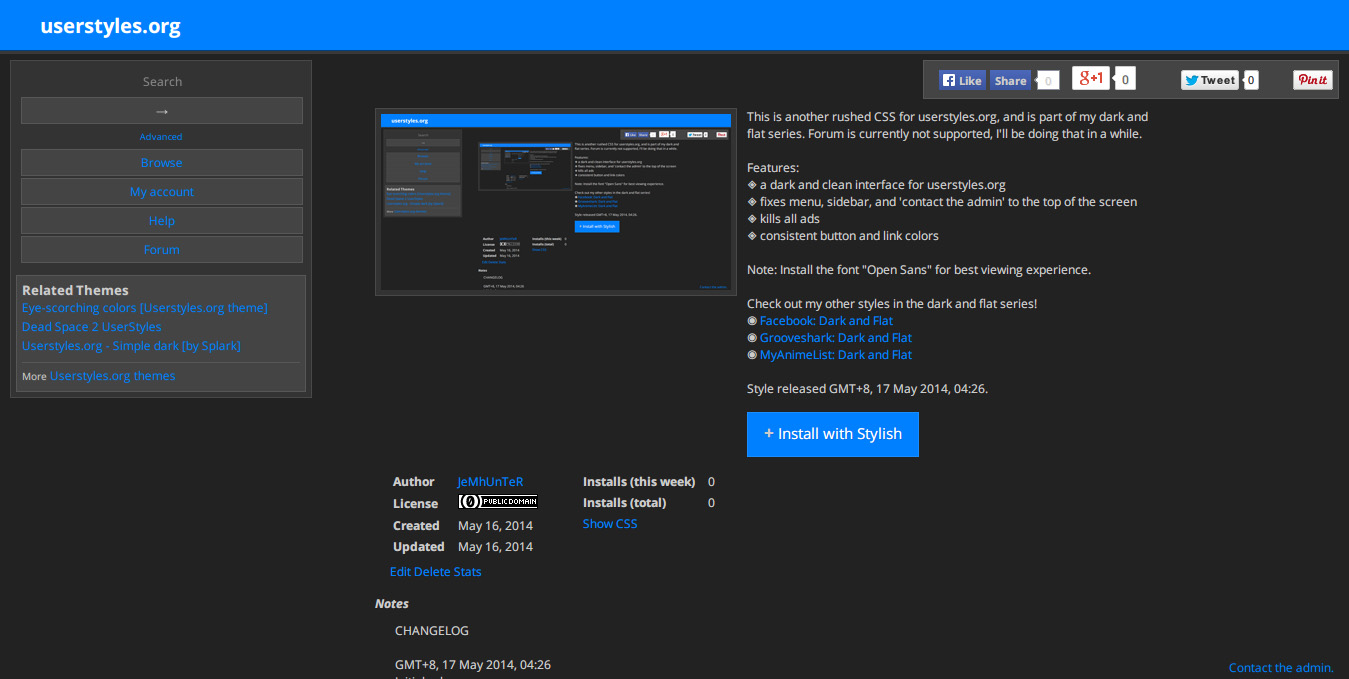Open the Advanced search link
This screenshot has height=679, width=1349.
coord(161,137)
